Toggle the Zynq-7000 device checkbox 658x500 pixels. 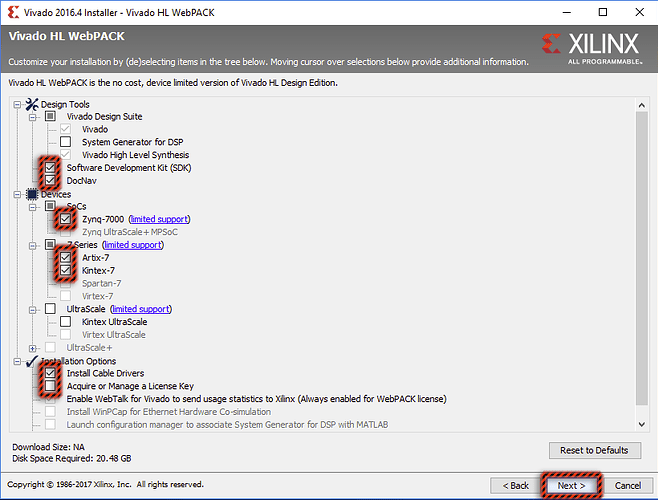tap(65, 219)
